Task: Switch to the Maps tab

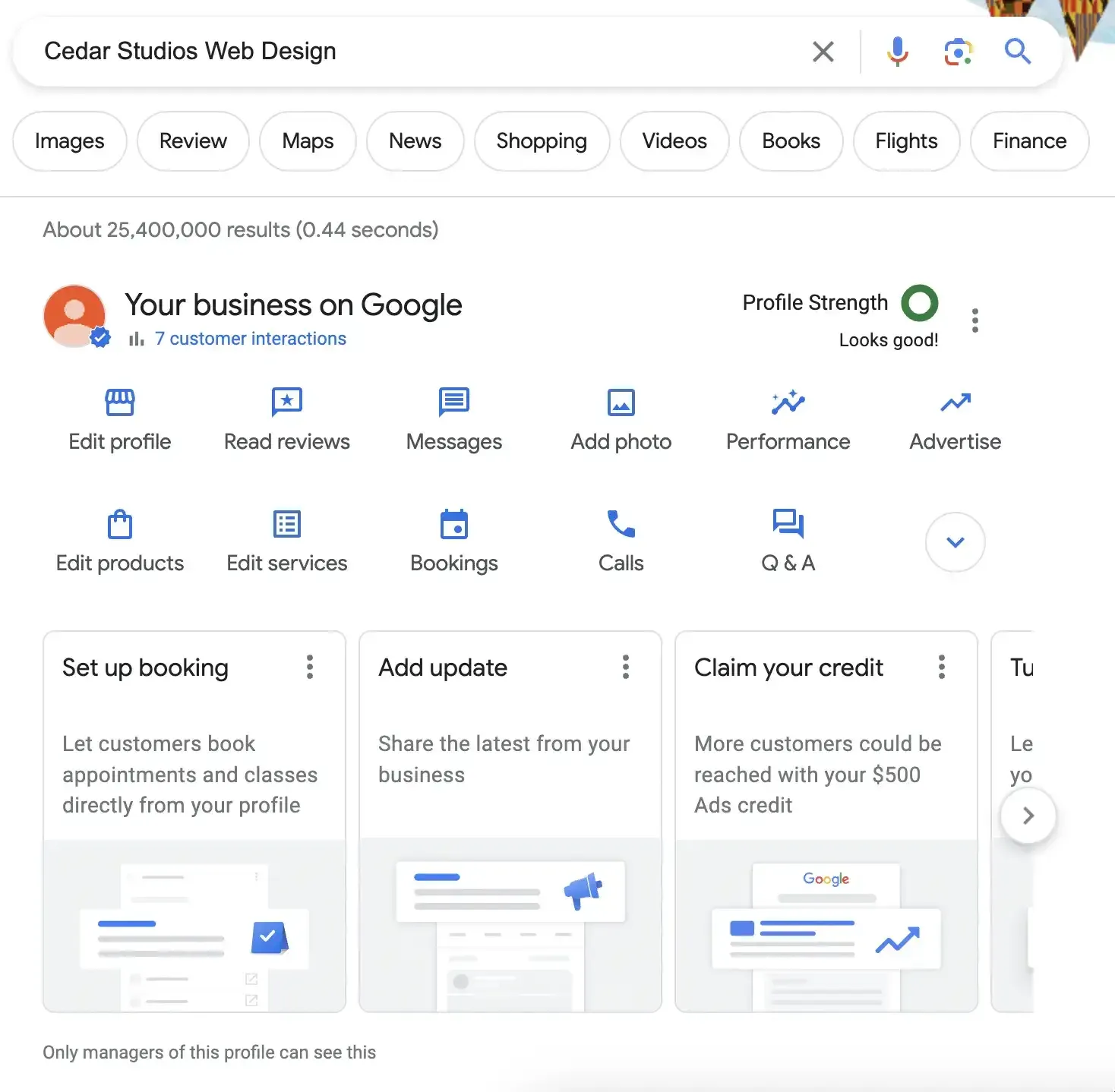Action: pos(307,140)
